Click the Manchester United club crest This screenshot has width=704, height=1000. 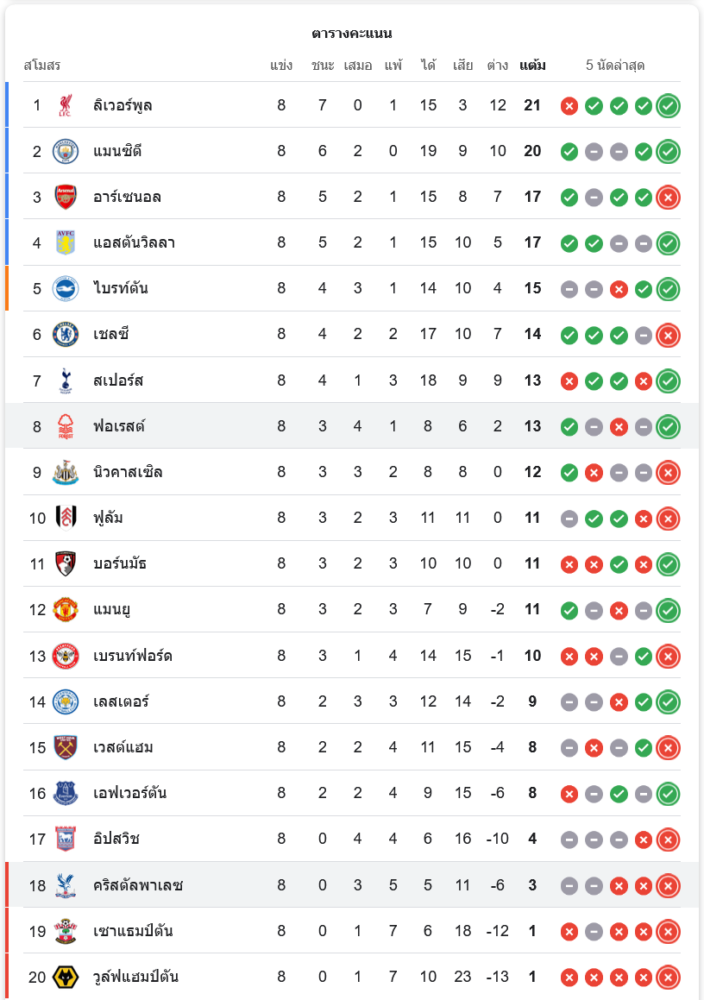65,610
